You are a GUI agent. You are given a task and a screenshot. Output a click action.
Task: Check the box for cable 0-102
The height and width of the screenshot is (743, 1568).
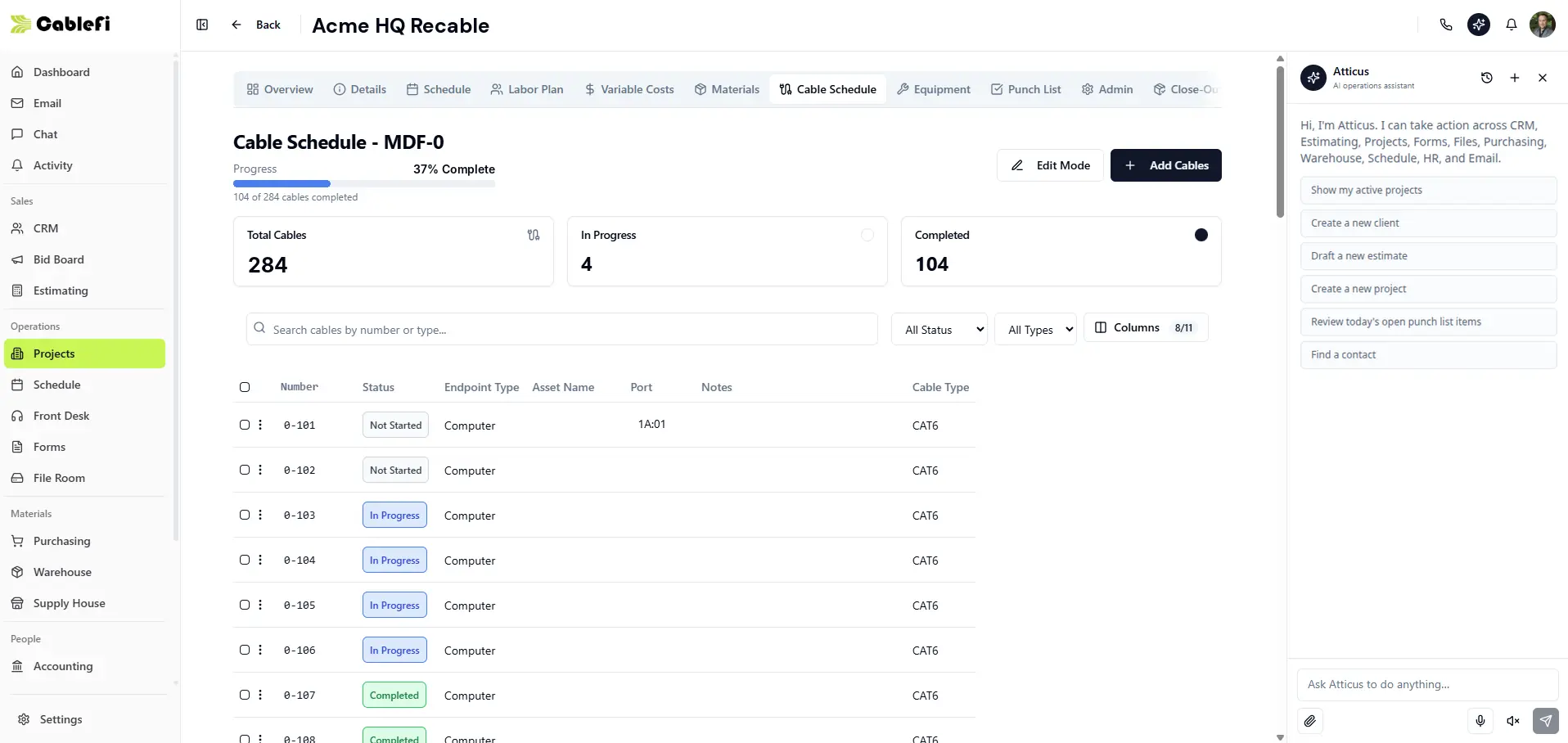245,470
